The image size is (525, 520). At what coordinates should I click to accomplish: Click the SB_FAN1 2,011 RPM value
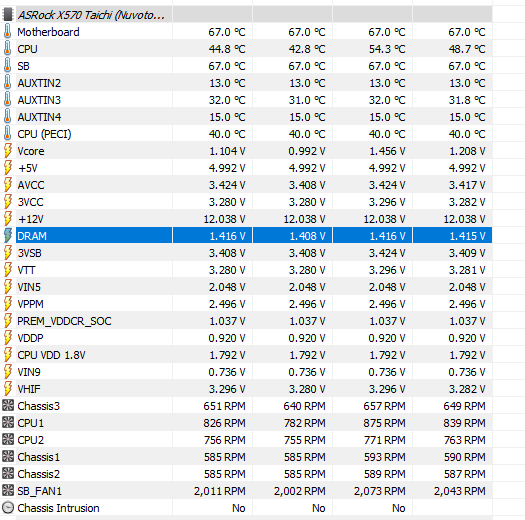click(220, 491)
